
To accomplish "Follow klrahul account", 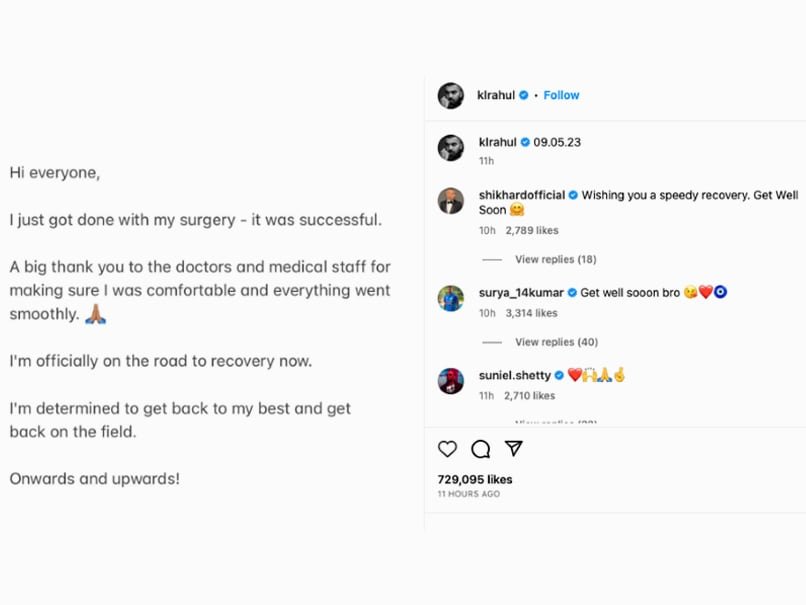I will 561,95.
